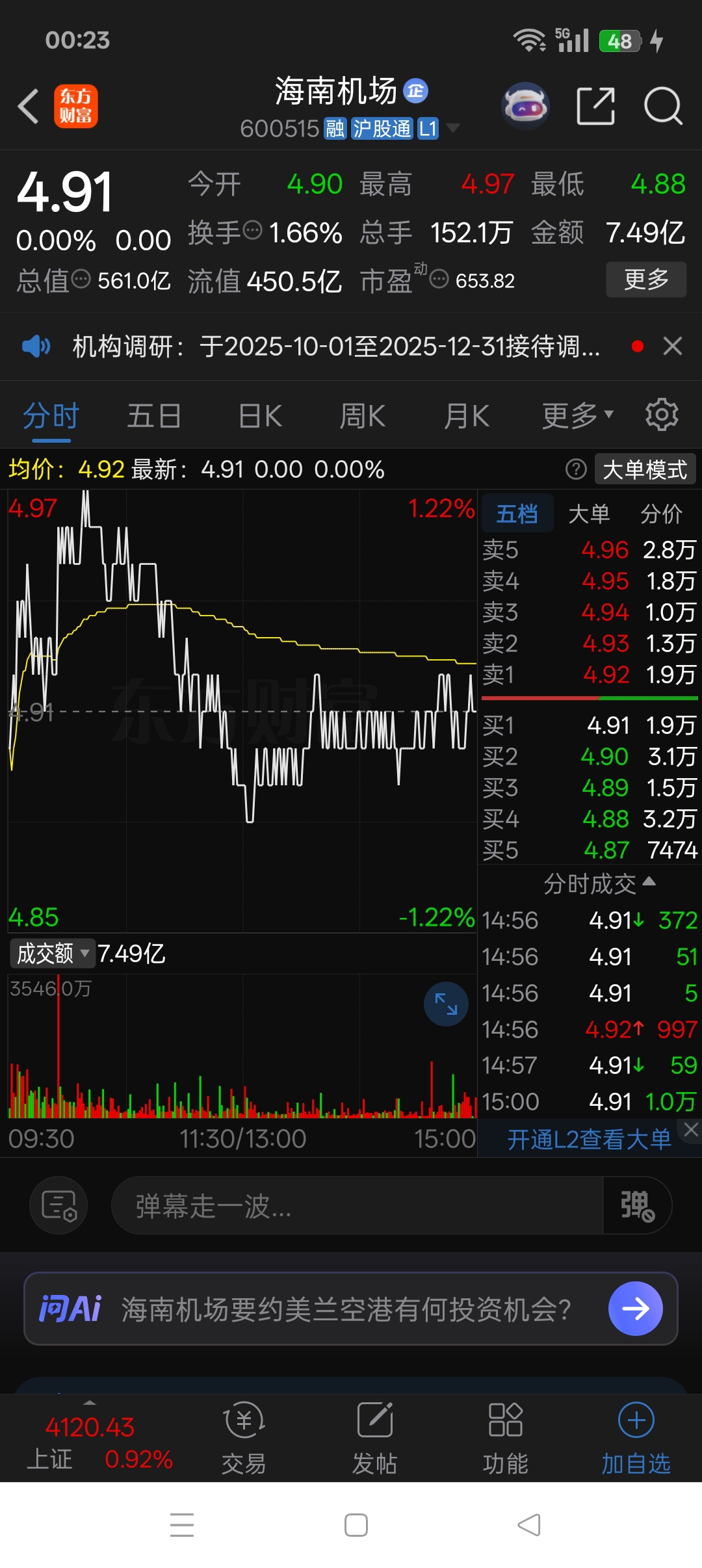Image resolution: width=702 pixels, height=1568 pixels.
Task: Tap the 买5 4.87 order row
Action: tap(590, 850)
